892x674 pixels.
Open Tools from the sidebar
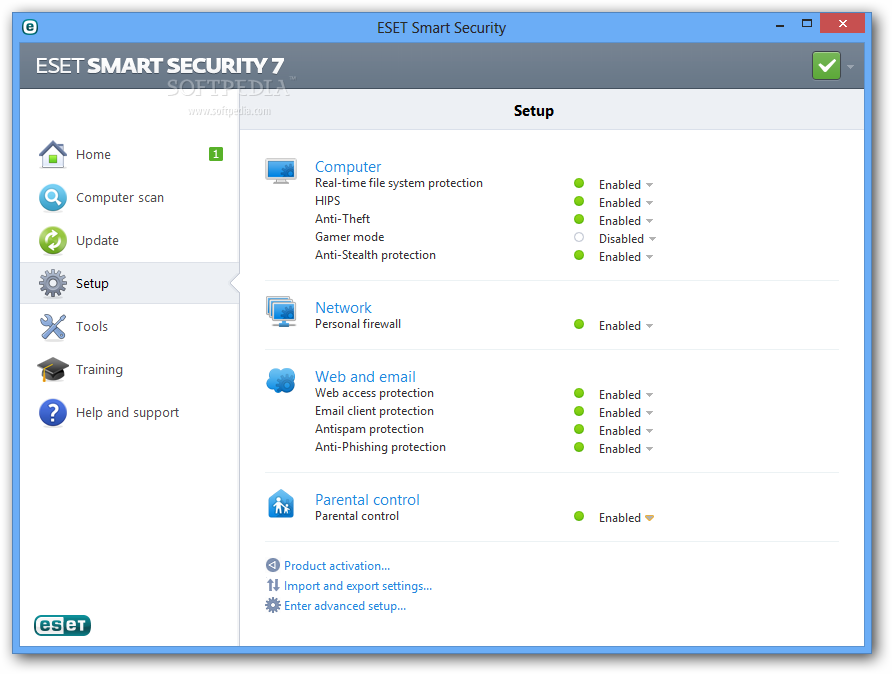pos(52,326)
